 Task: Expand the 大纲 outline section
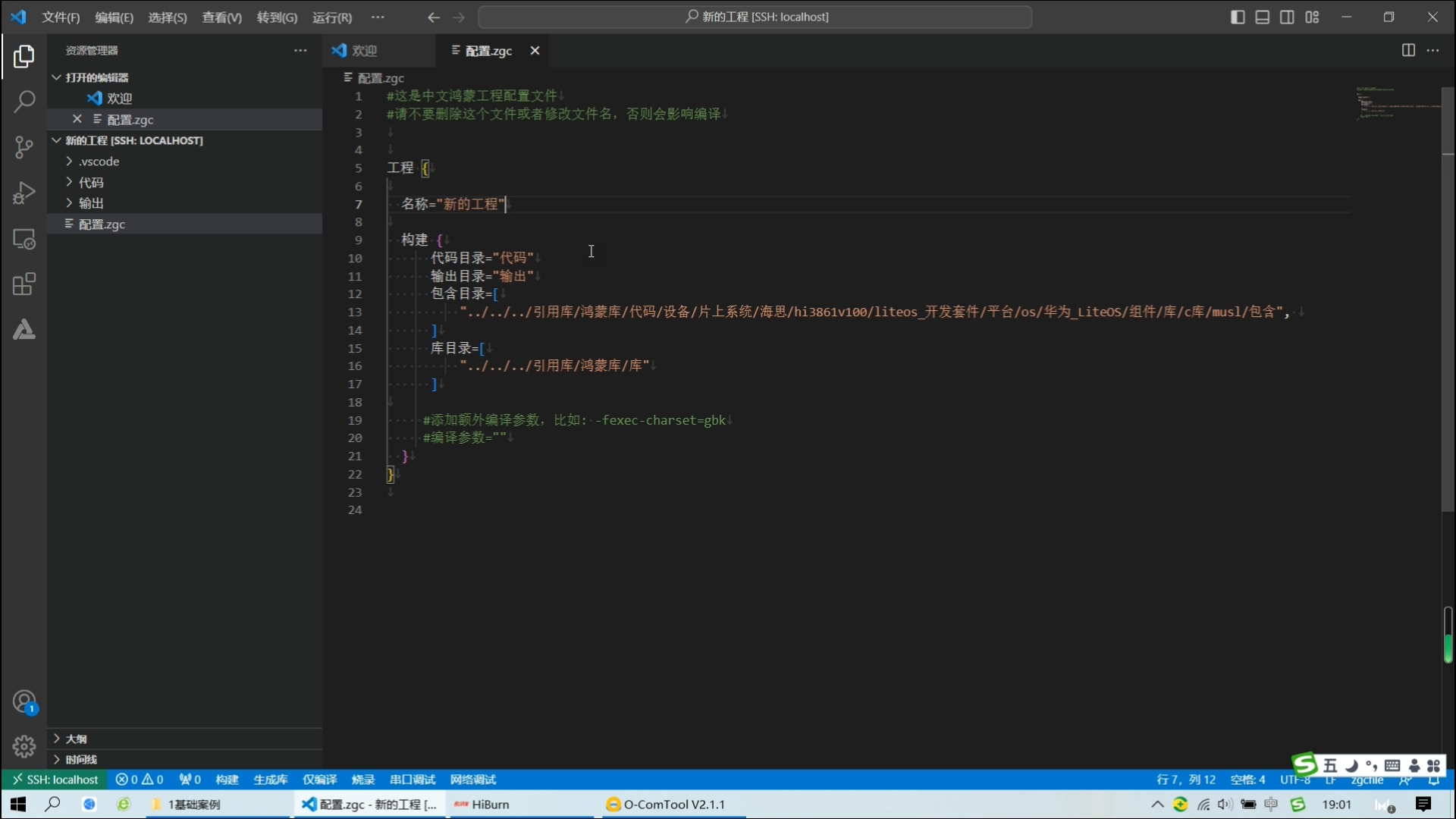pyautogui.click(x=76, y=739)
